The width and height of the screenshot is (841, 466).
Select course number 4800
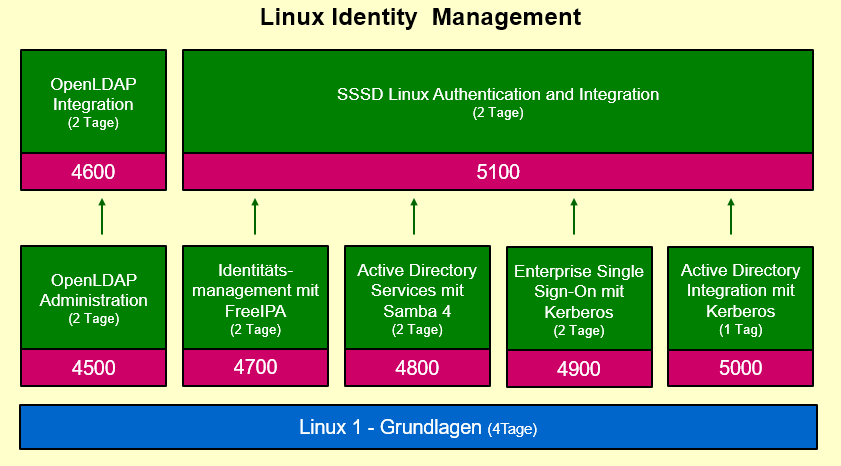pyautogui.click(x=417, y=368)
